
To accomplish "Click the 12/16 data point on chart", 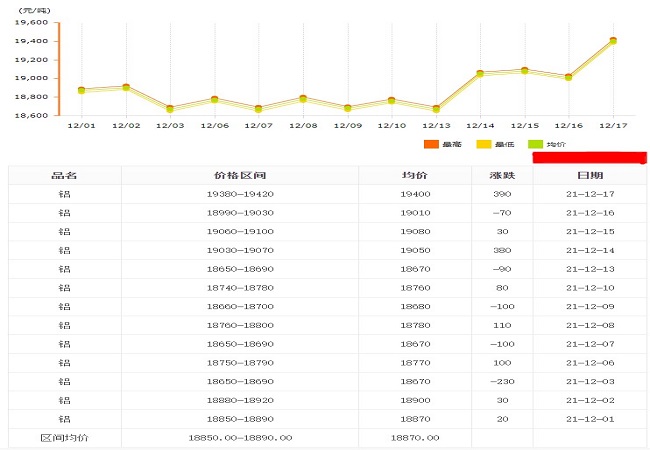I will [x=569, y=76].
